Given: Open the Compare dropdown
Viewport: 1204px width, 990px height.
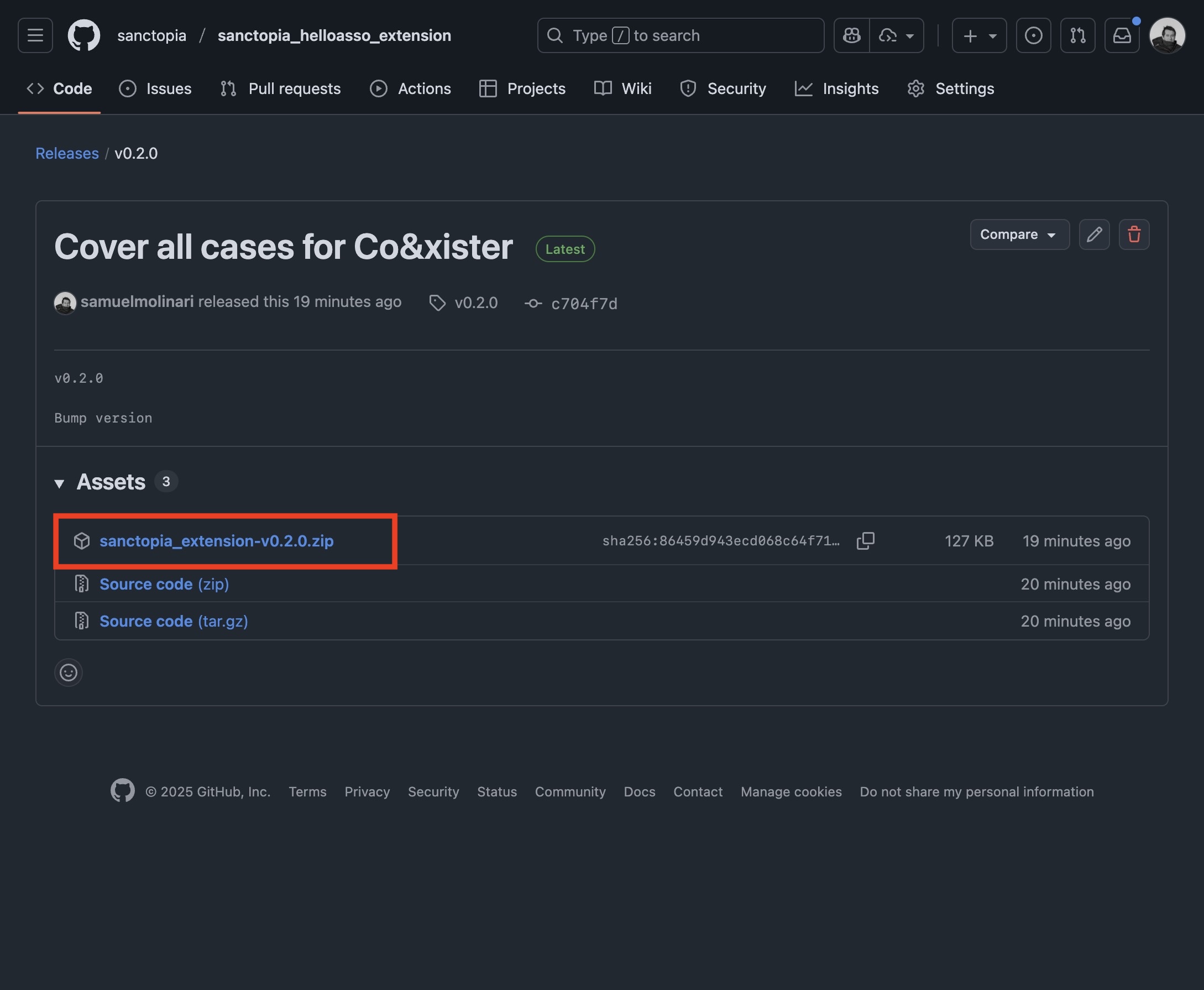Looking at the screenshot, I should coord(1019,235).
